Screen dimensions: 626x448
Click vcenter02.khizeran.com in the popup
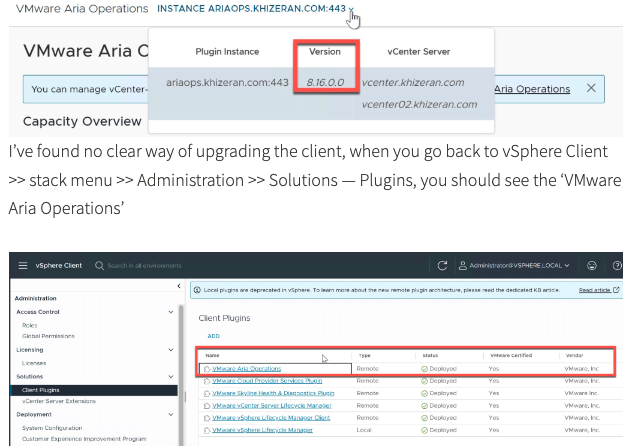point(419,105)
